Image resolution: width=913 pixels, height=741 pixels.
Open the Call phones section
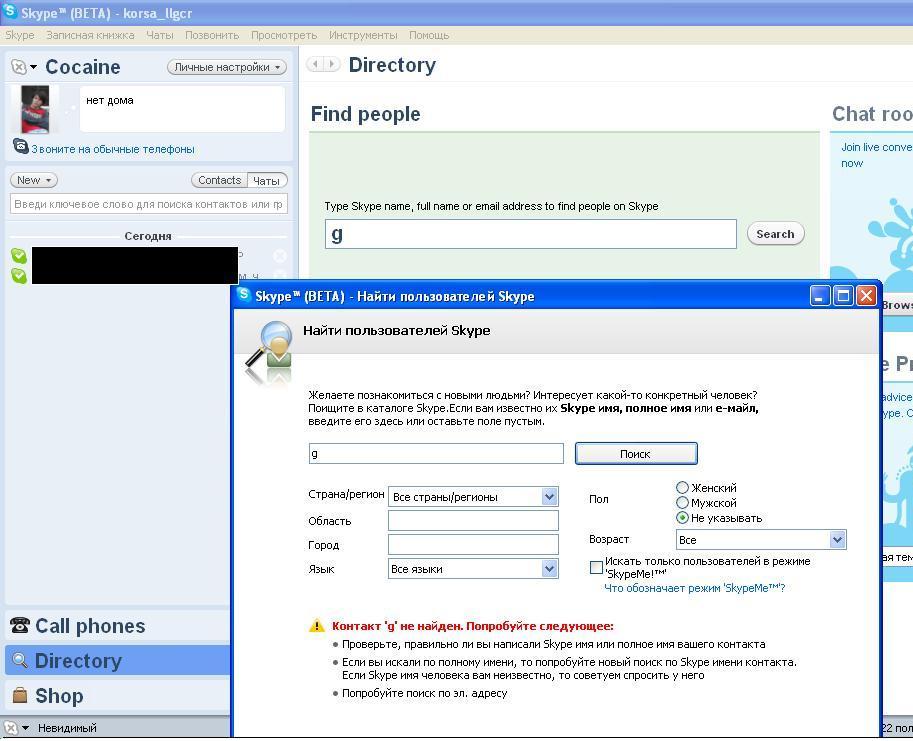(118, 626)
